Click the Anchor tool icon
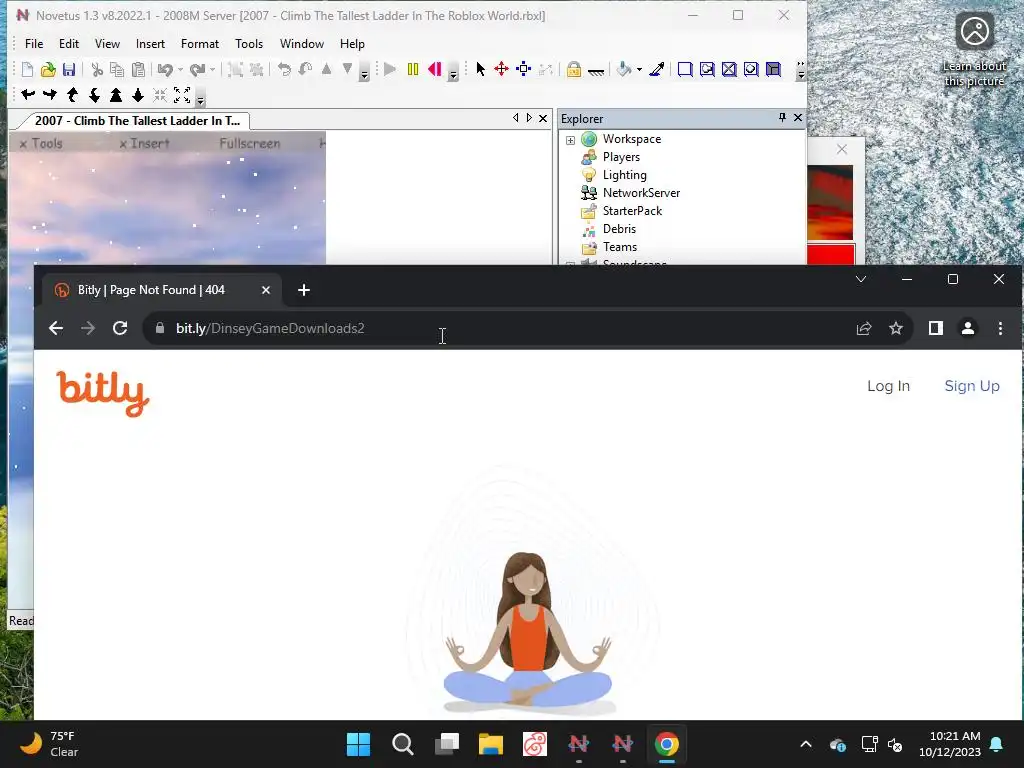This screenshot has width=1024, height=768. coord(596,71)
